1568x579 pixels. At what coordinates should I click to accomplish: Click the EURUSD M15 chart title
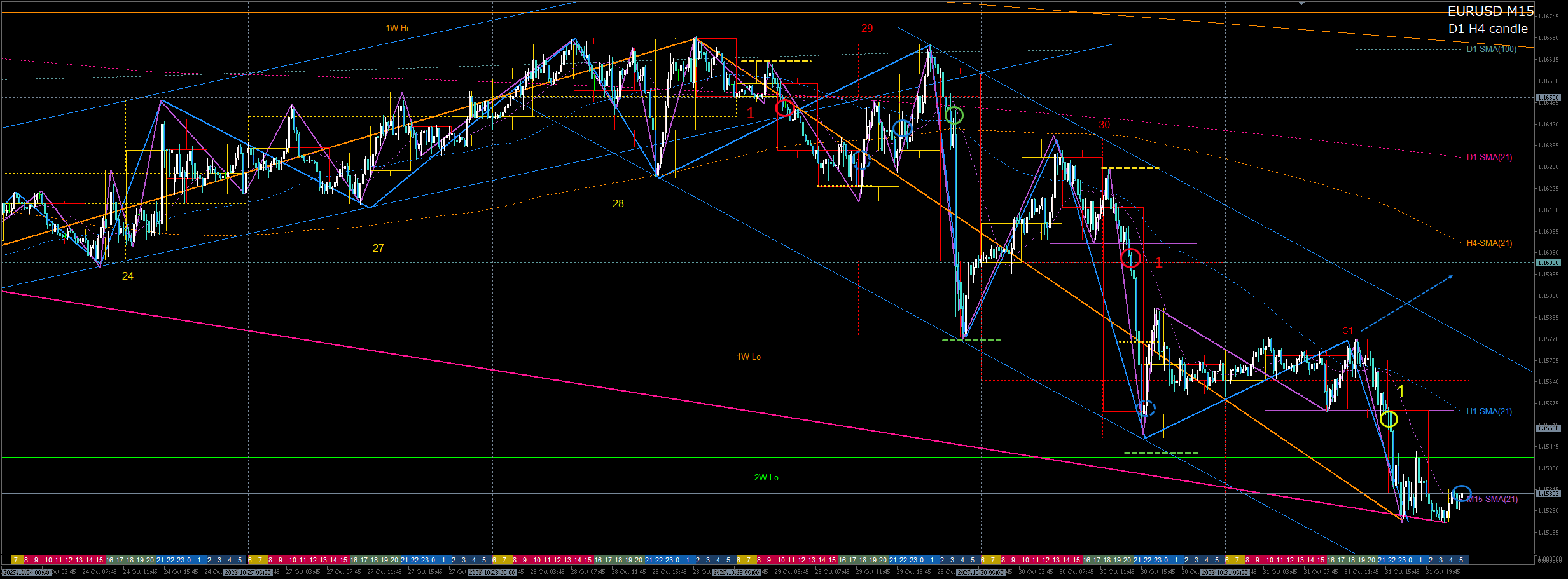[1490, 11]
